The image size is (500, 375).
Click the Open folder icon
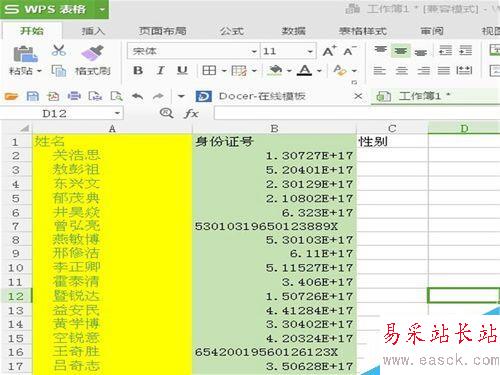(x=11, y=97)
